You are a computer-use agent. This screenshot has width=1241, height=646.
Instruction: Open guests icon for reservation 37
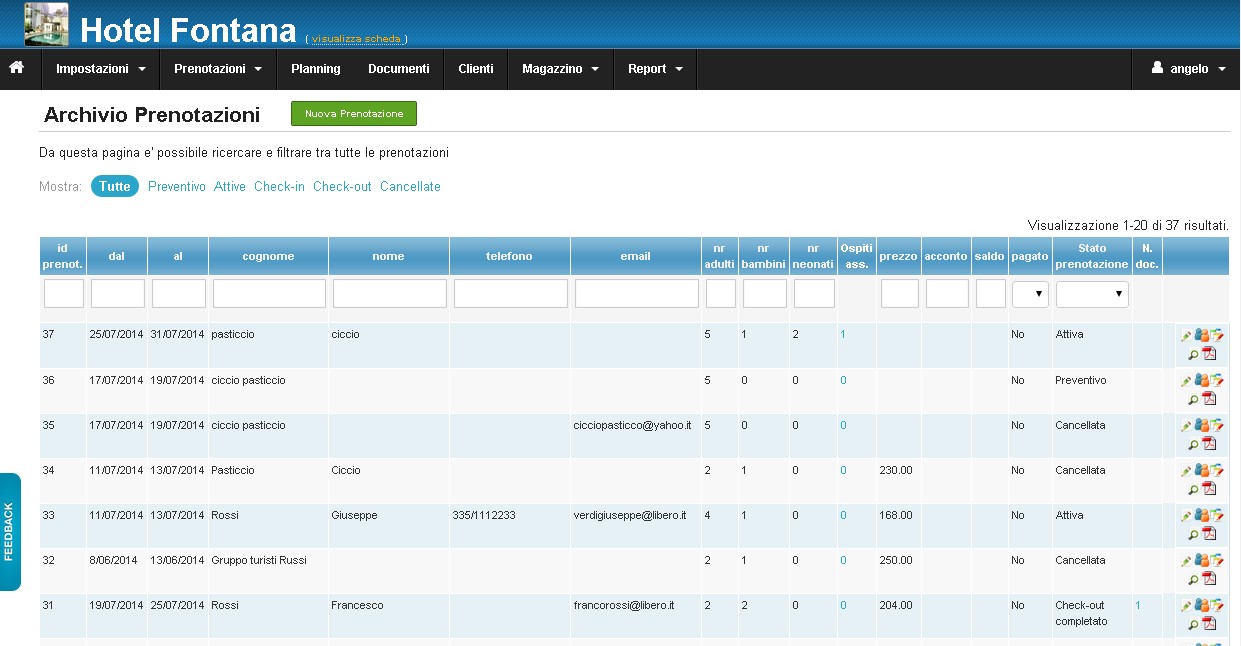pos(1201,336)
